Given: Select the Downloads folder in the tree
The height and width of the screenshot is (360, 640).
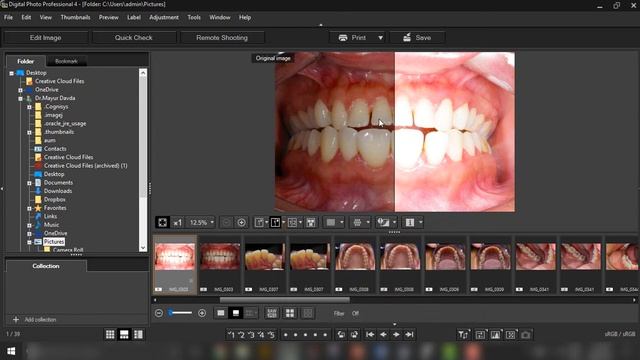Looking at the screenshot, I should 58,191.
